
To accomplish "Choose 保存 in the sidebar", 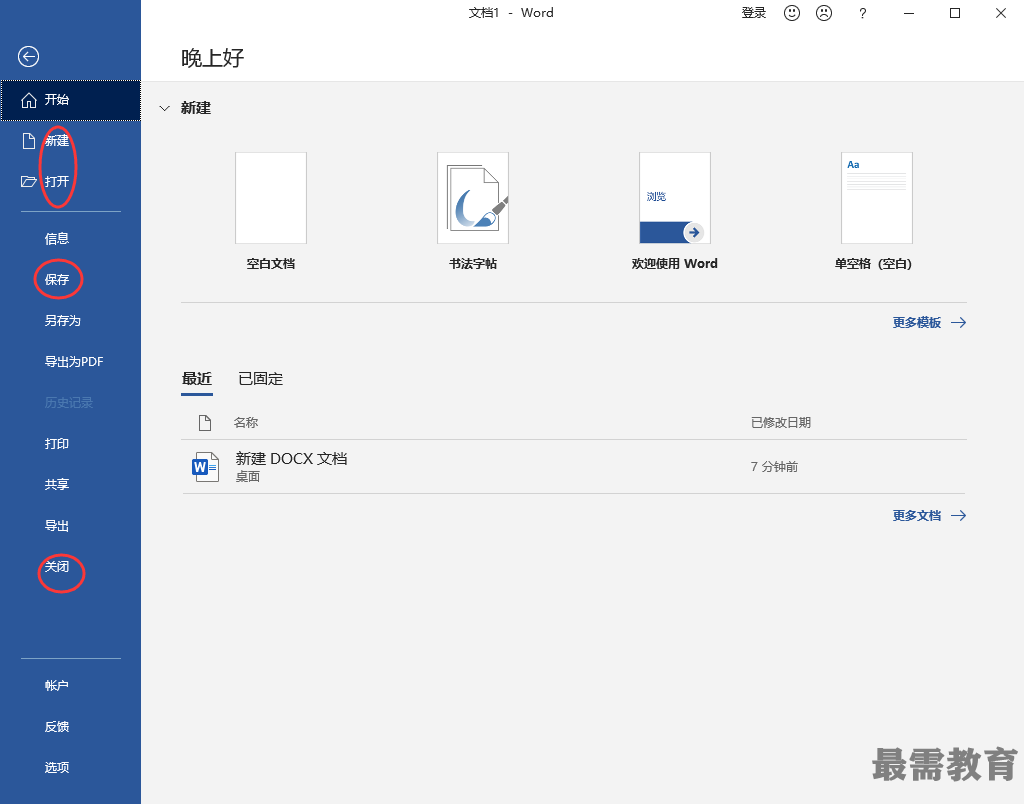I will (x=57, y=280).
